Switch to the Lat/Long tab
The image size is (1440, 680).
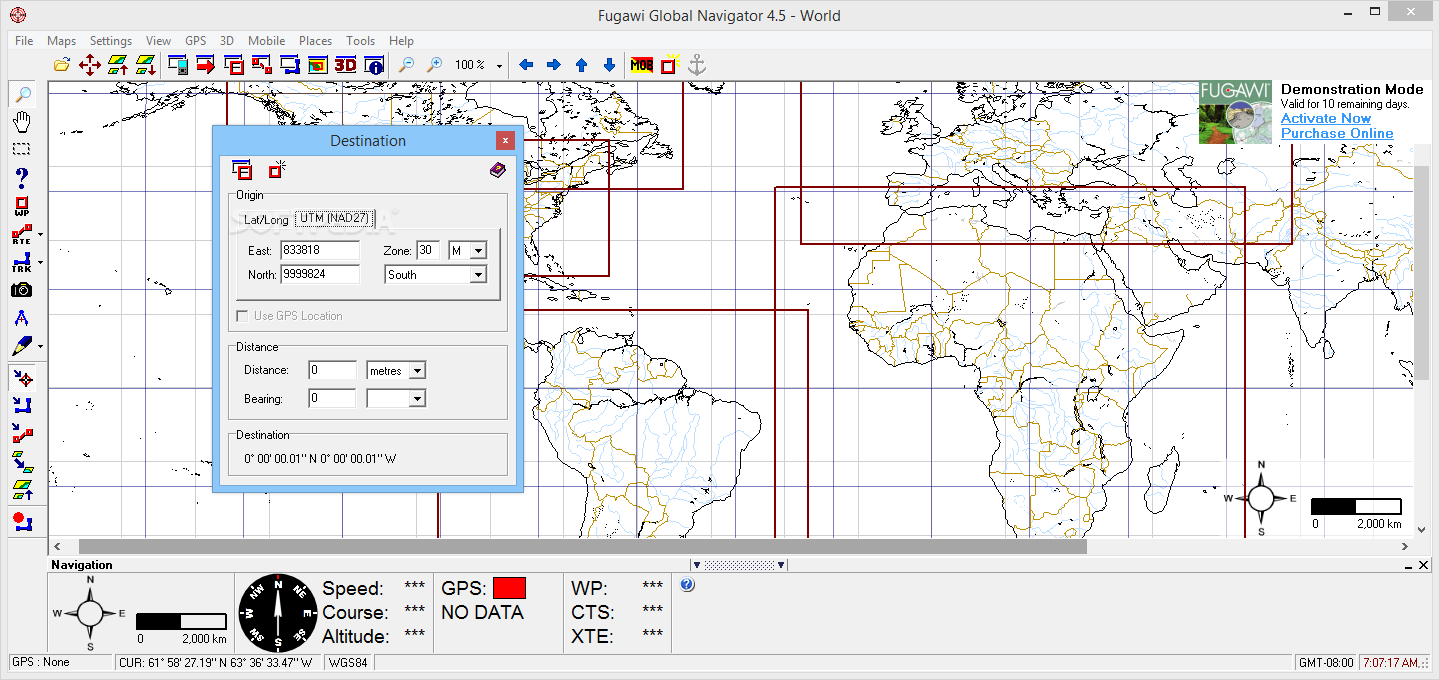pos(266,219)
